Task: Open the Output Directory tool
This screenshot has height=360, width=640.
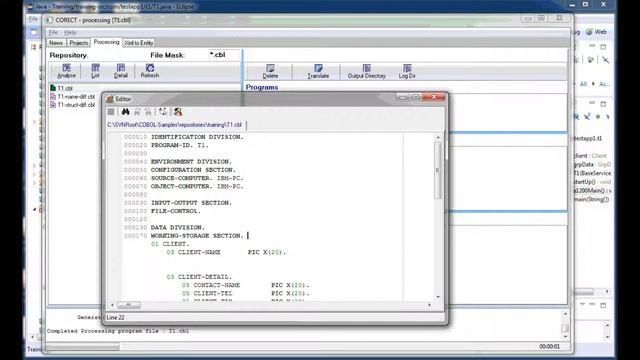Action: 367,71
